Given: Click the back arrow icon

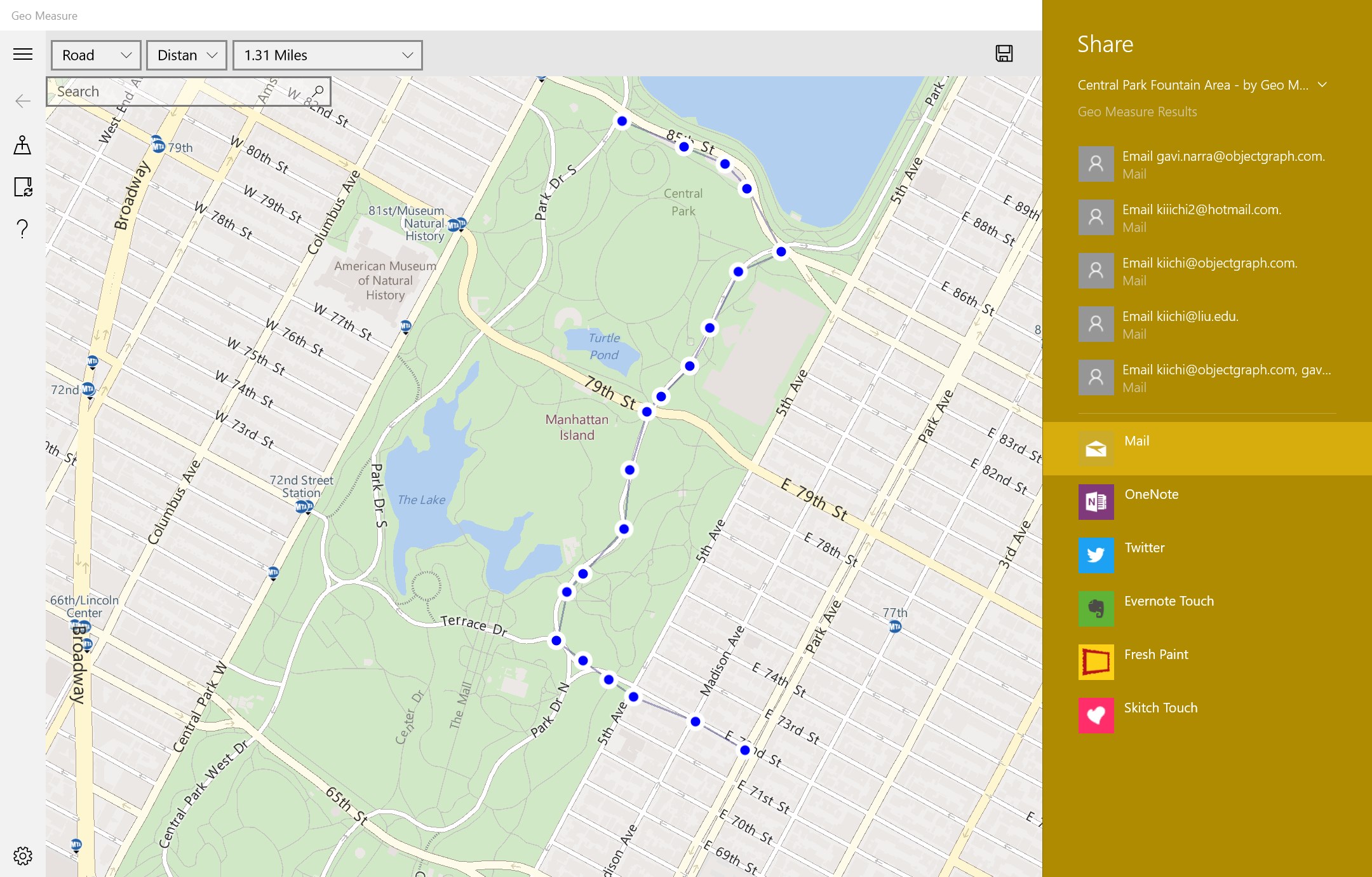Looking at the screenshot, I should click(x=23, y=101).
